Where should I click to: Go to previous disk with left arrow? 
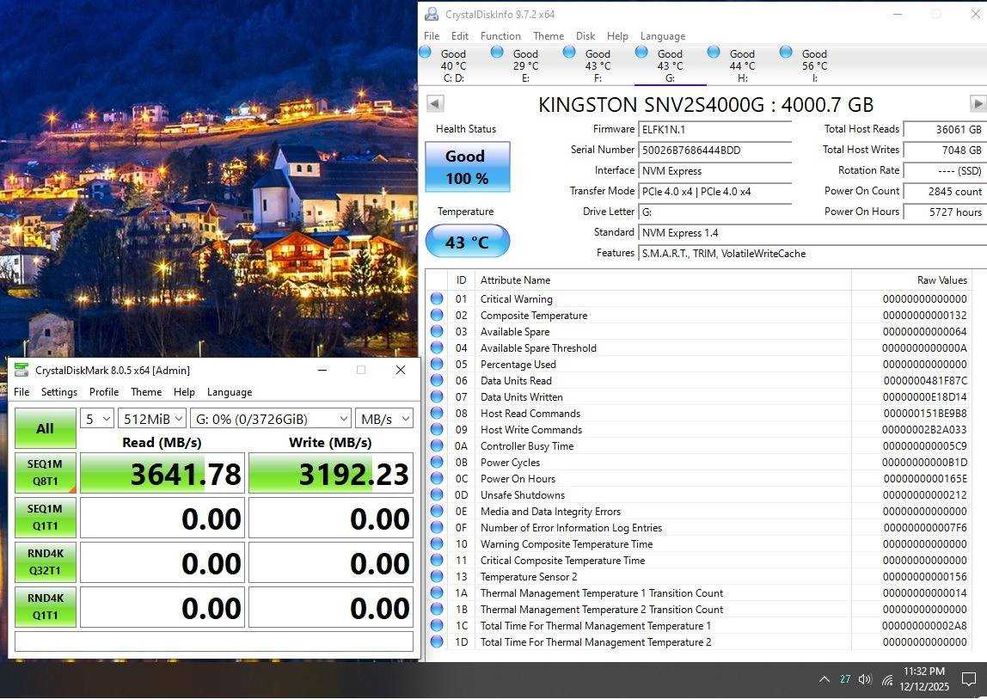[435, 103]
